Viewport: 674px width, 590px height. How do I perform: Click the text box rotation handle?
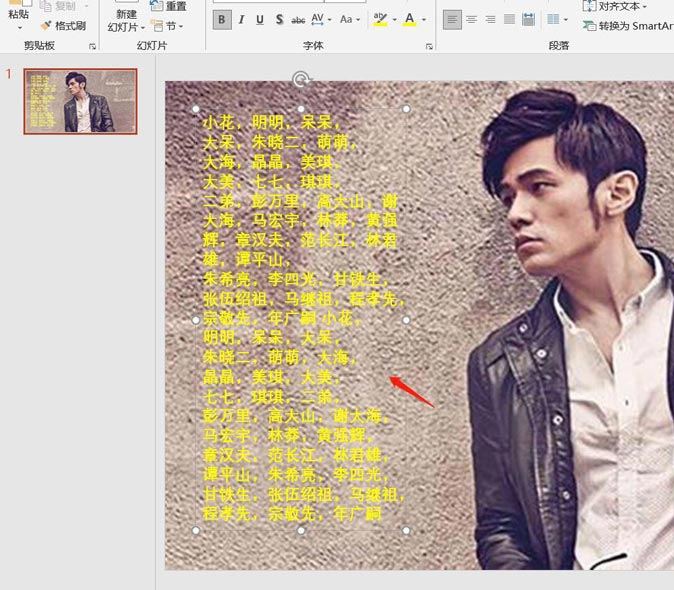click(301, 79)
